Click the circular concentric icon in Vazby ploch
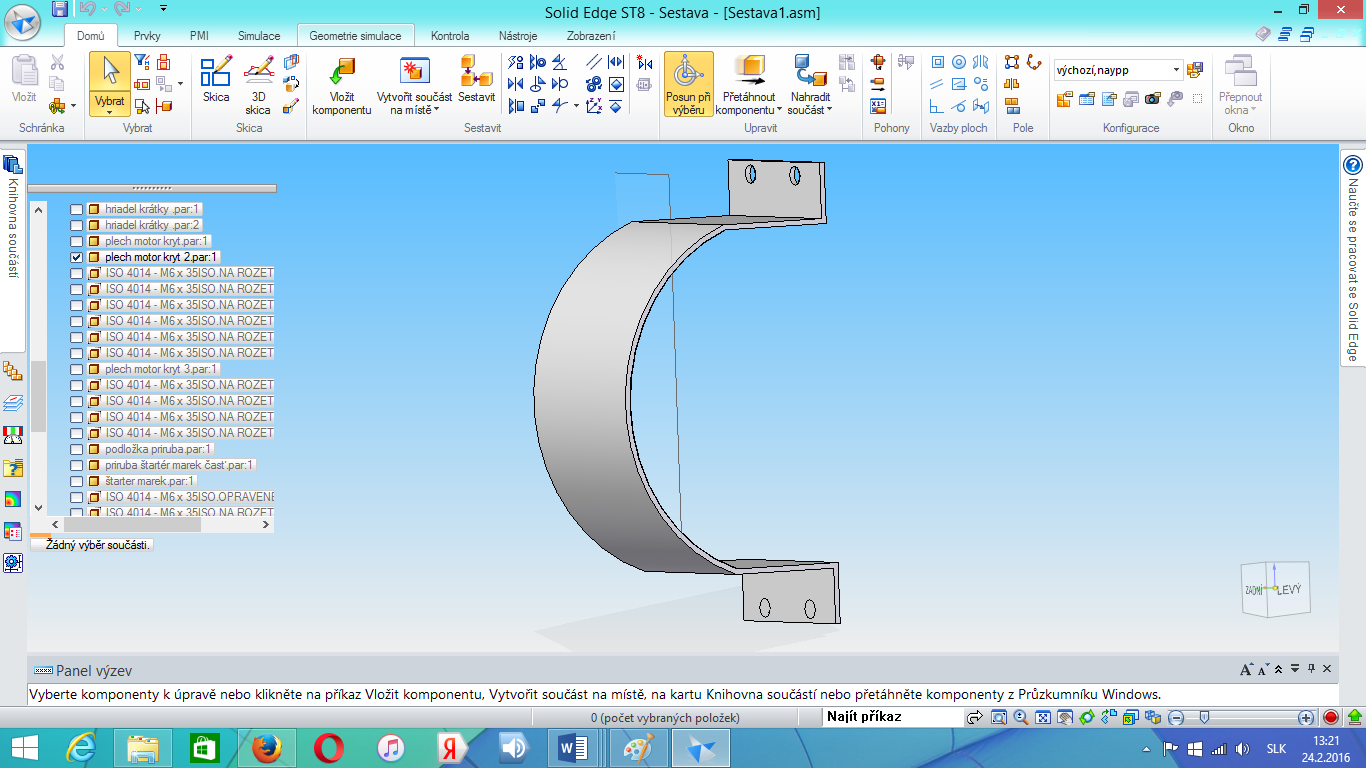Image resolution: width=1366 pixels, height=768 pixels. 958,62
